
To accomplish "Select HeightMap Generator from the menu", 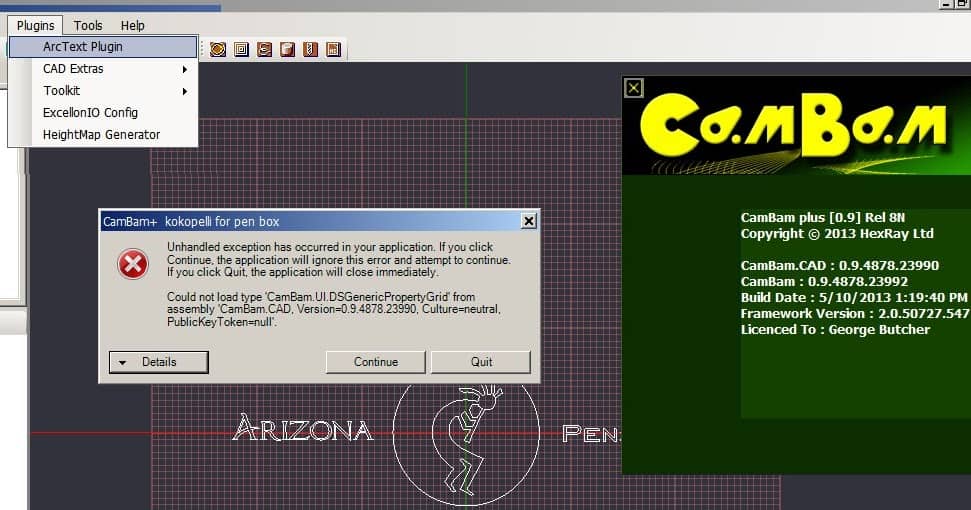I will [x=102, y=135].
